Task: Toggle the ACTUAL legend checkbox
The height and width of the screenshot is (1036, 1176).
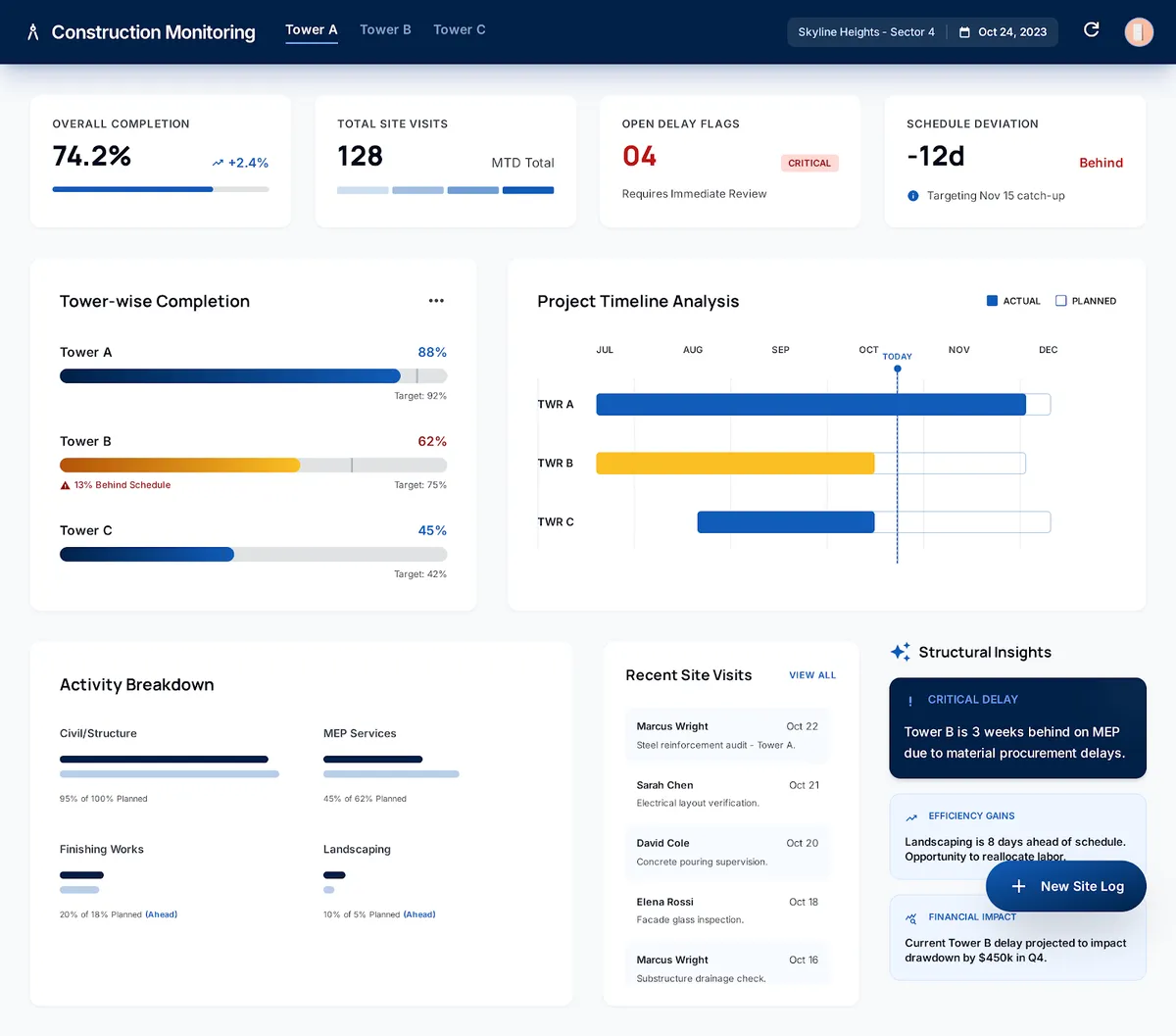Action: 992,301
